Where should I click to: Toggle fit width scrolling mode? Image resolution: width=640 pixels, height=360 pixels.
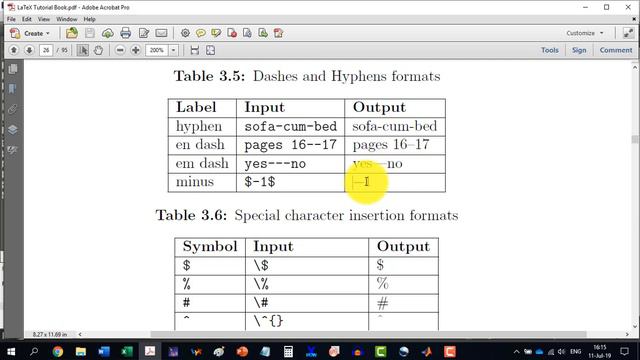[195, 50]
